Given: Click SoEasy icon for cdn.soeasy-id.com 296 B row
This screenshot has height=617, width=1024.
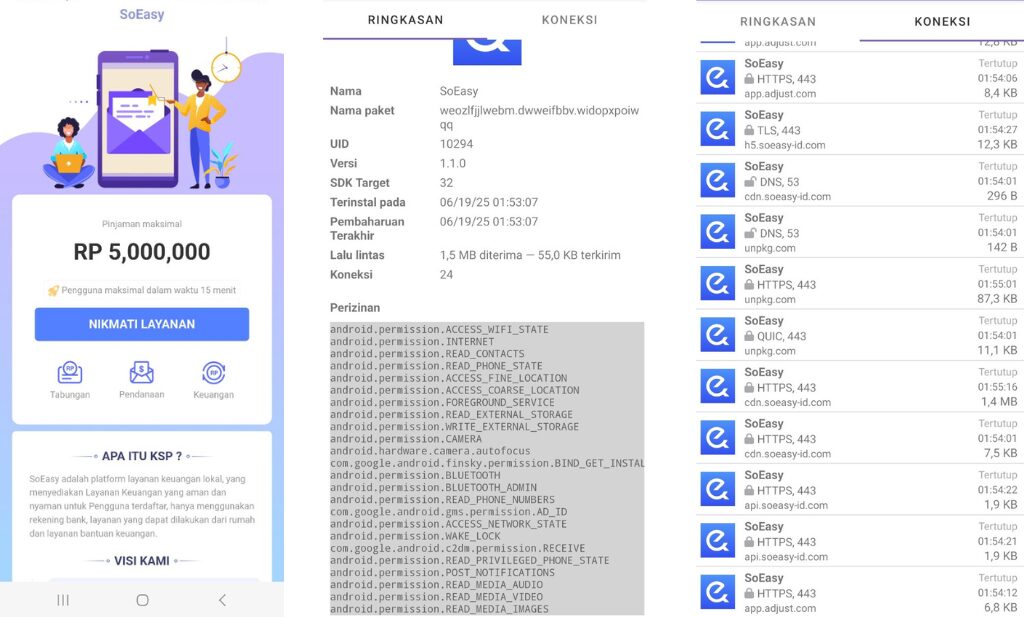Looking at the screenshot, I should click(x=718, y=181).
